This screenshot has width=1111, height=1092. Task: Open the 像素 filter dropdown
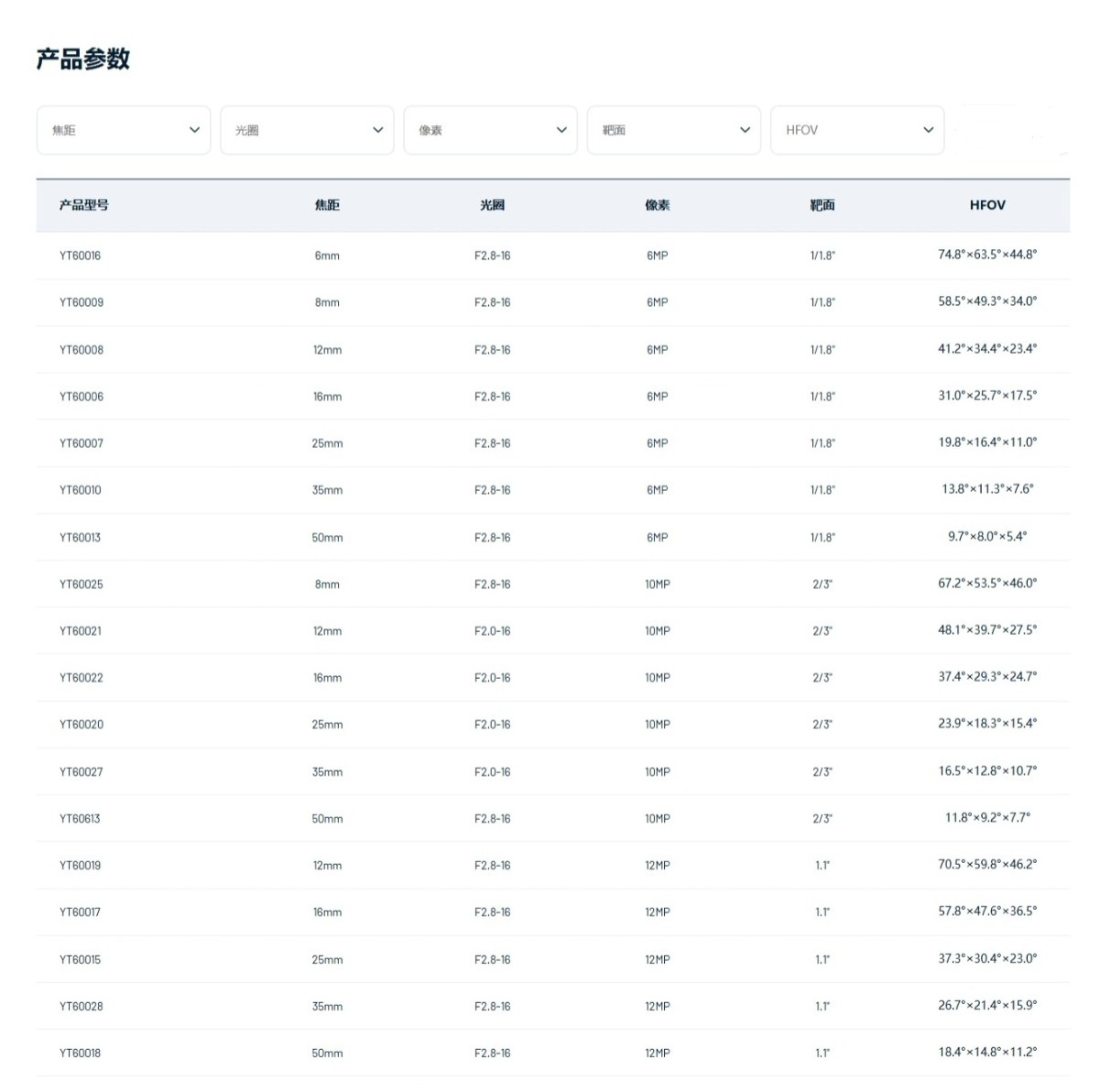(x=490, y=130)
